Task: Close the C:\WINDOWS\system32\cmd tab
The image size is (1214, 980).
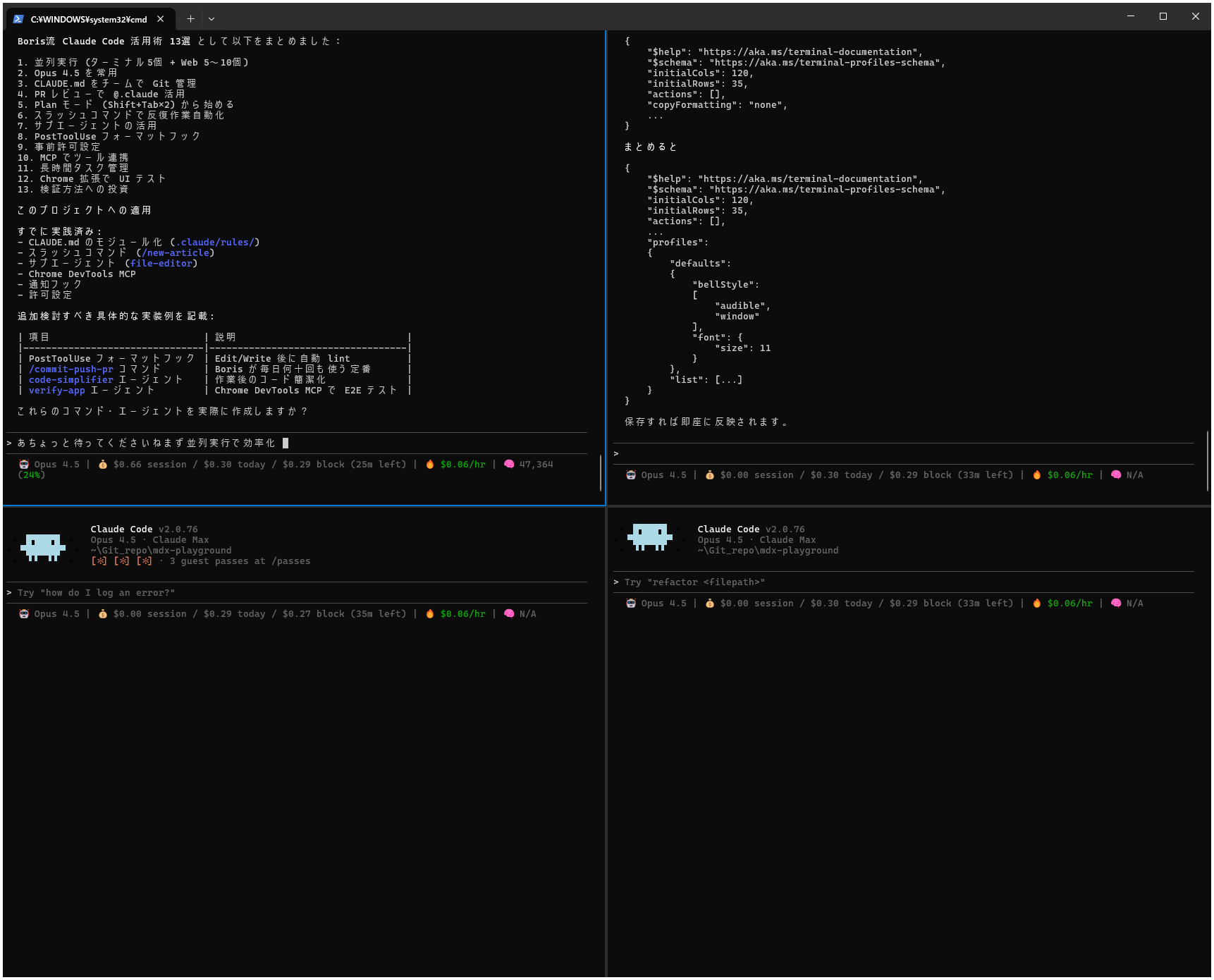Action: coord(161,19)
